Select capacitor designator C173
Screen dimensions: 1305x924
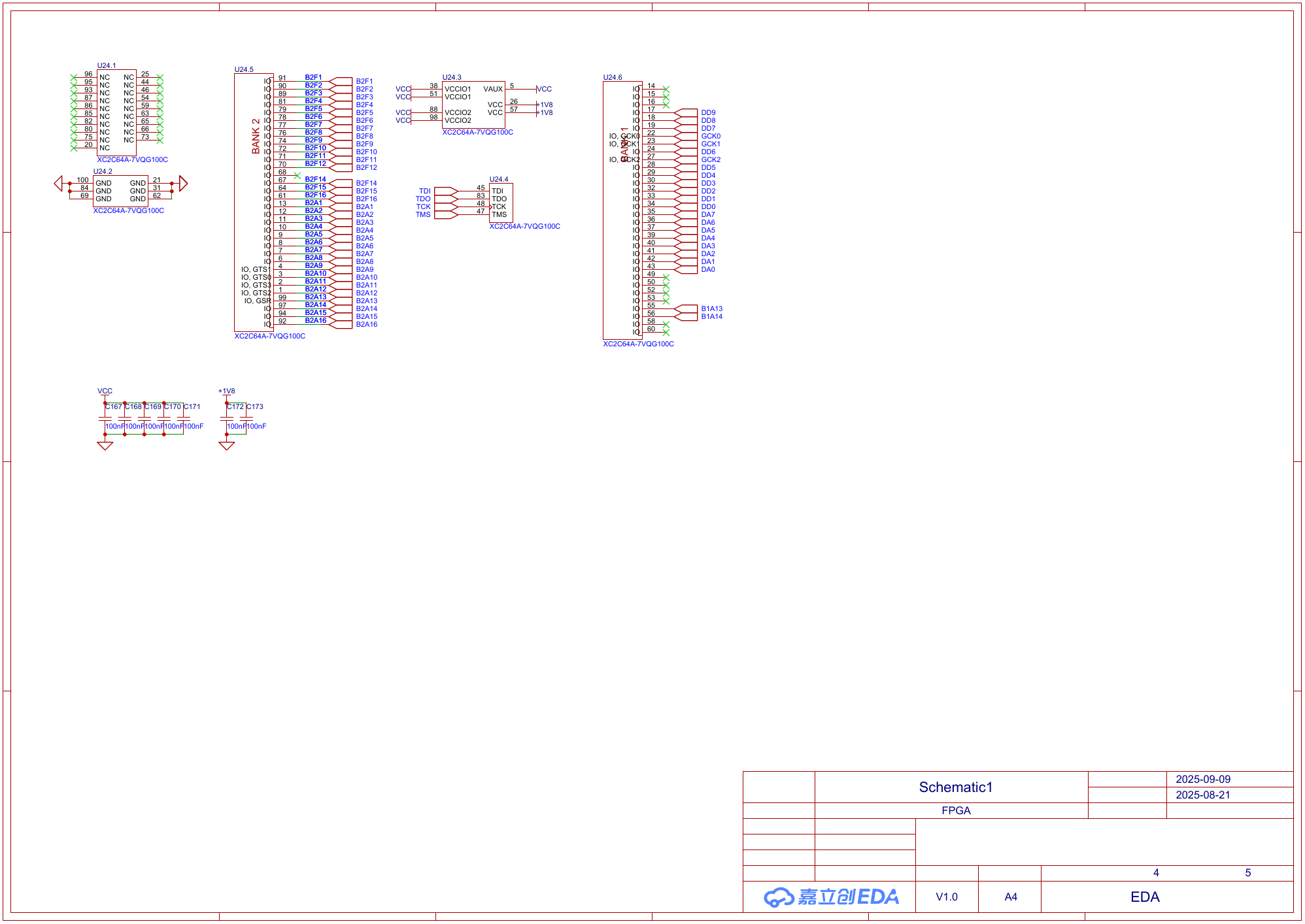tap(255, 407)
